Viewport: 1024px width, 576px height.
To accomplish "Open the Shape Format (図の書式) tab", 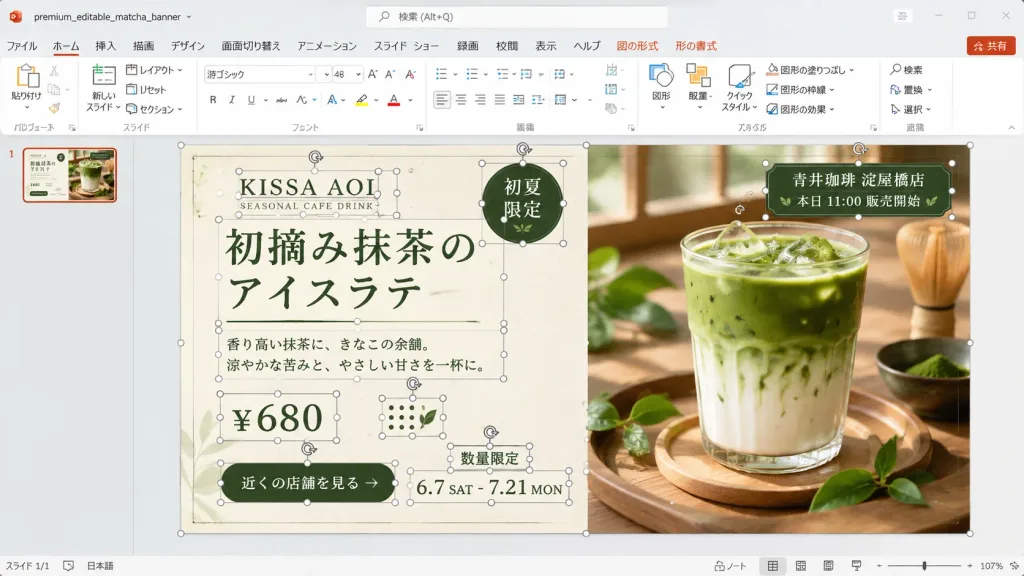I will coord(696,46).
